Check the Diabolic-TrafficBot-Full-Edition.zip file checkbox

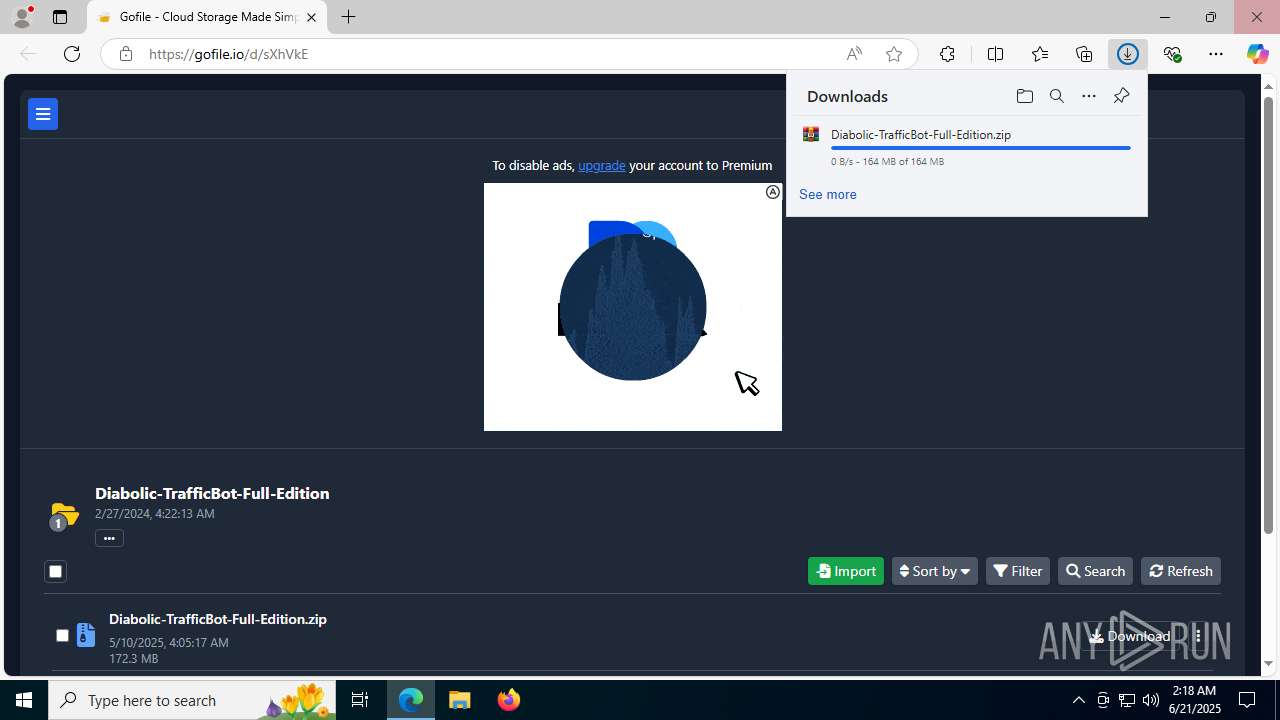click(x=62, y=635)
